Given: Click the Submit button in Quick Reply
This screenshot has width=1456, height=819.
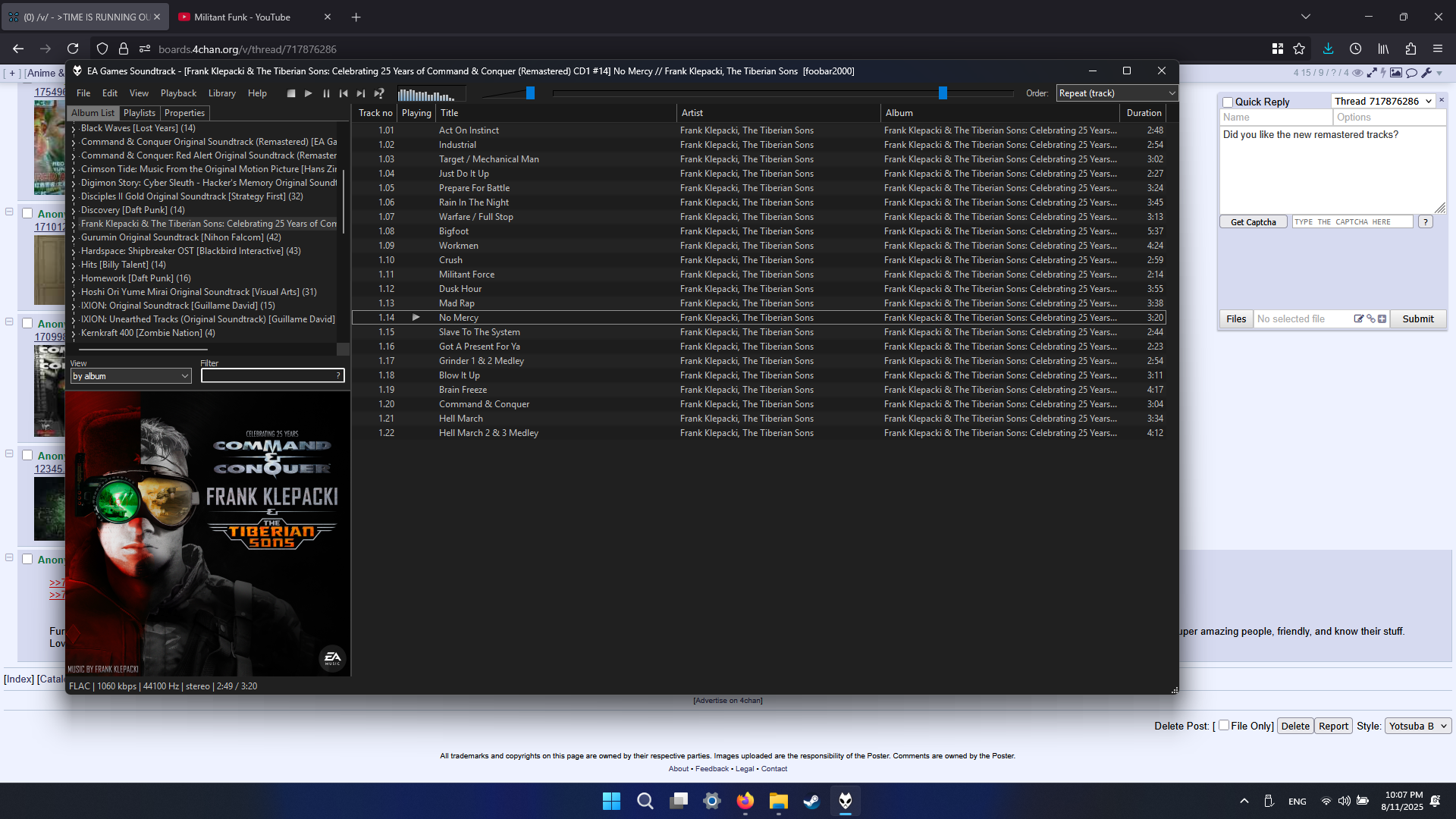Looking at the screenshot, I should click(x=1418, y=319).
